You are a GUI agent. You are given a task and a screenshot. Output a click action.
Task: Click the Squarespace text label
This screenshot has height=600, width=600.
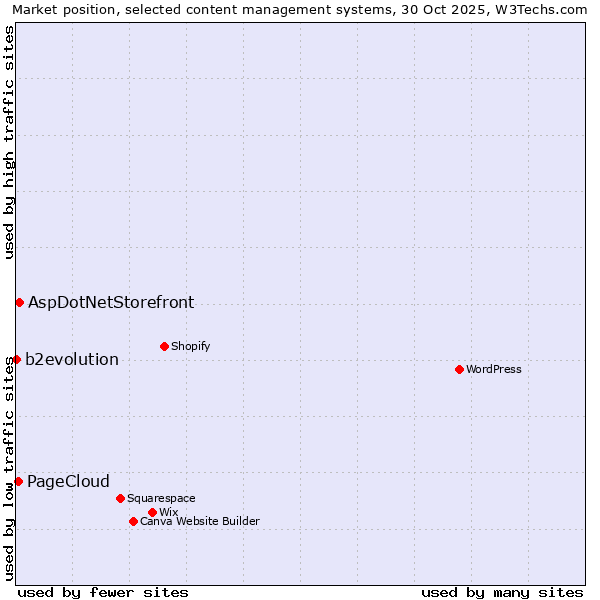click(161, 498)
